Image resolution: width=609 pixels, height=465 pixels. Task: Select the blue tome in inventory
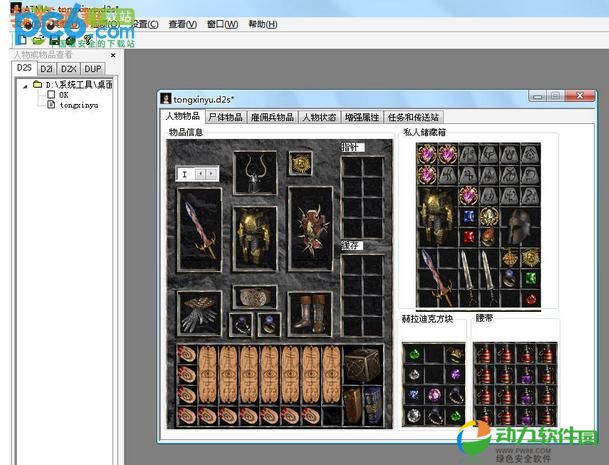[x=372, y=405]
